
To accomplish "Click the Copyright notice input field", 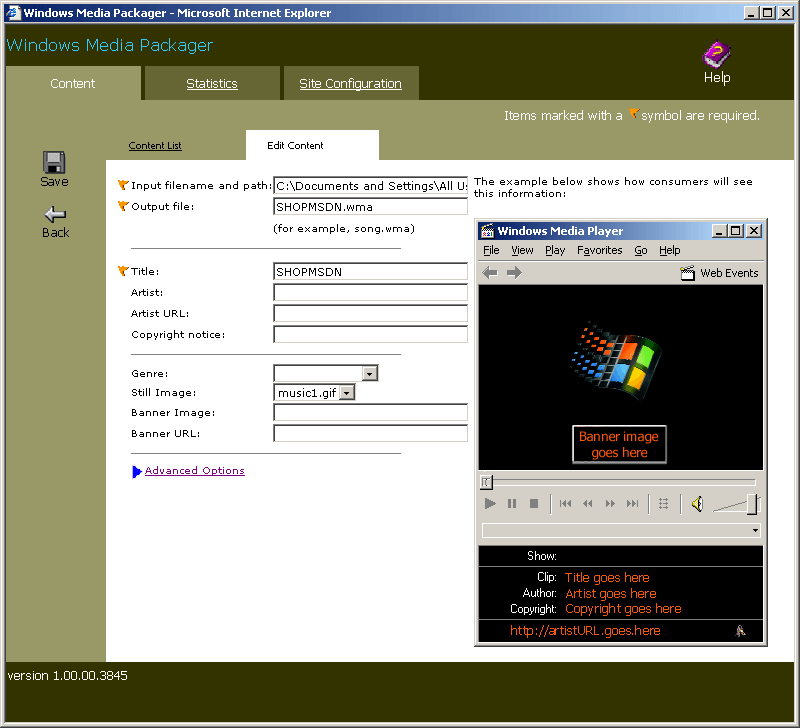I will [x=370, y=334].
